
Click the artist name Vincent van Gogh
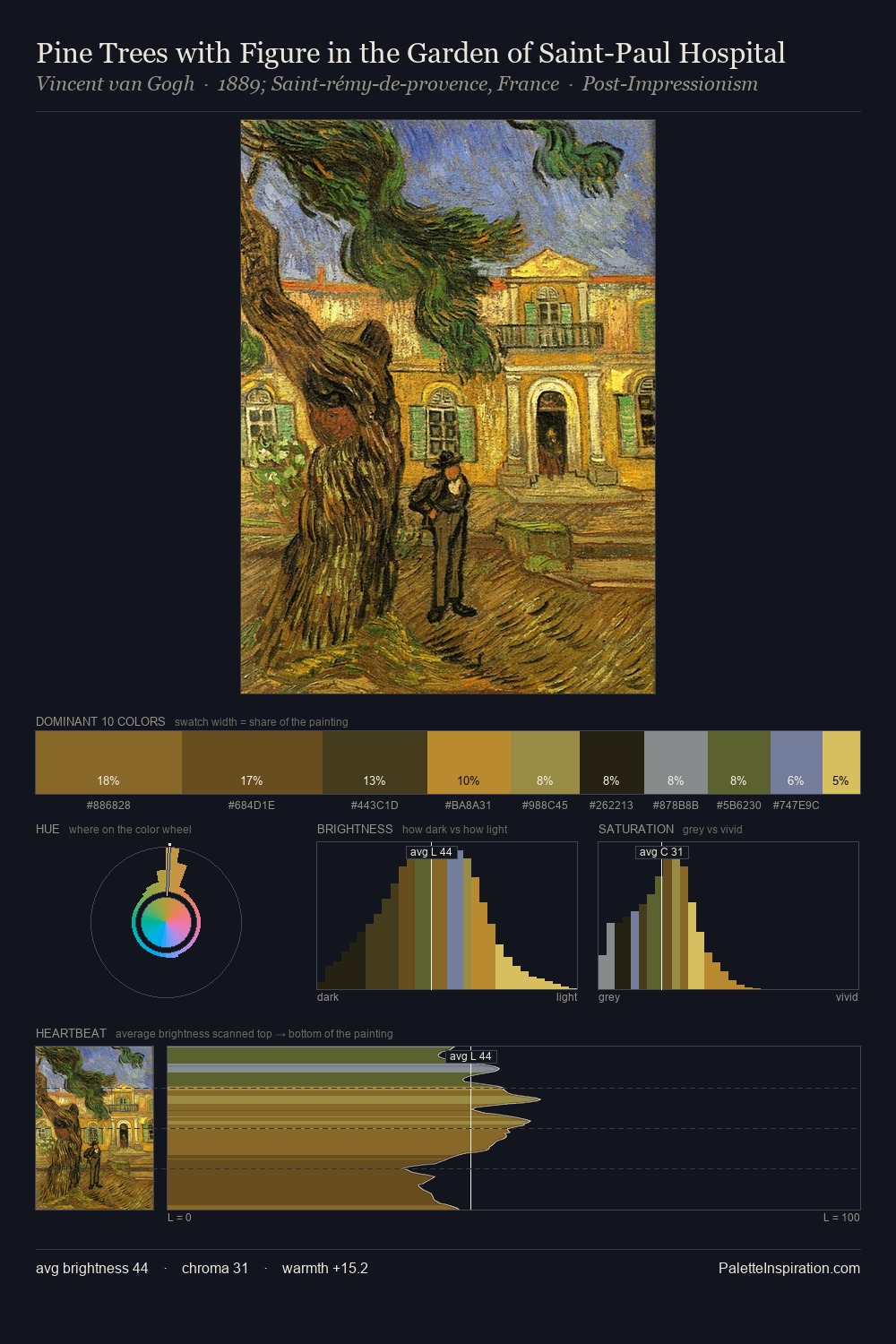[x=115, y=84]
